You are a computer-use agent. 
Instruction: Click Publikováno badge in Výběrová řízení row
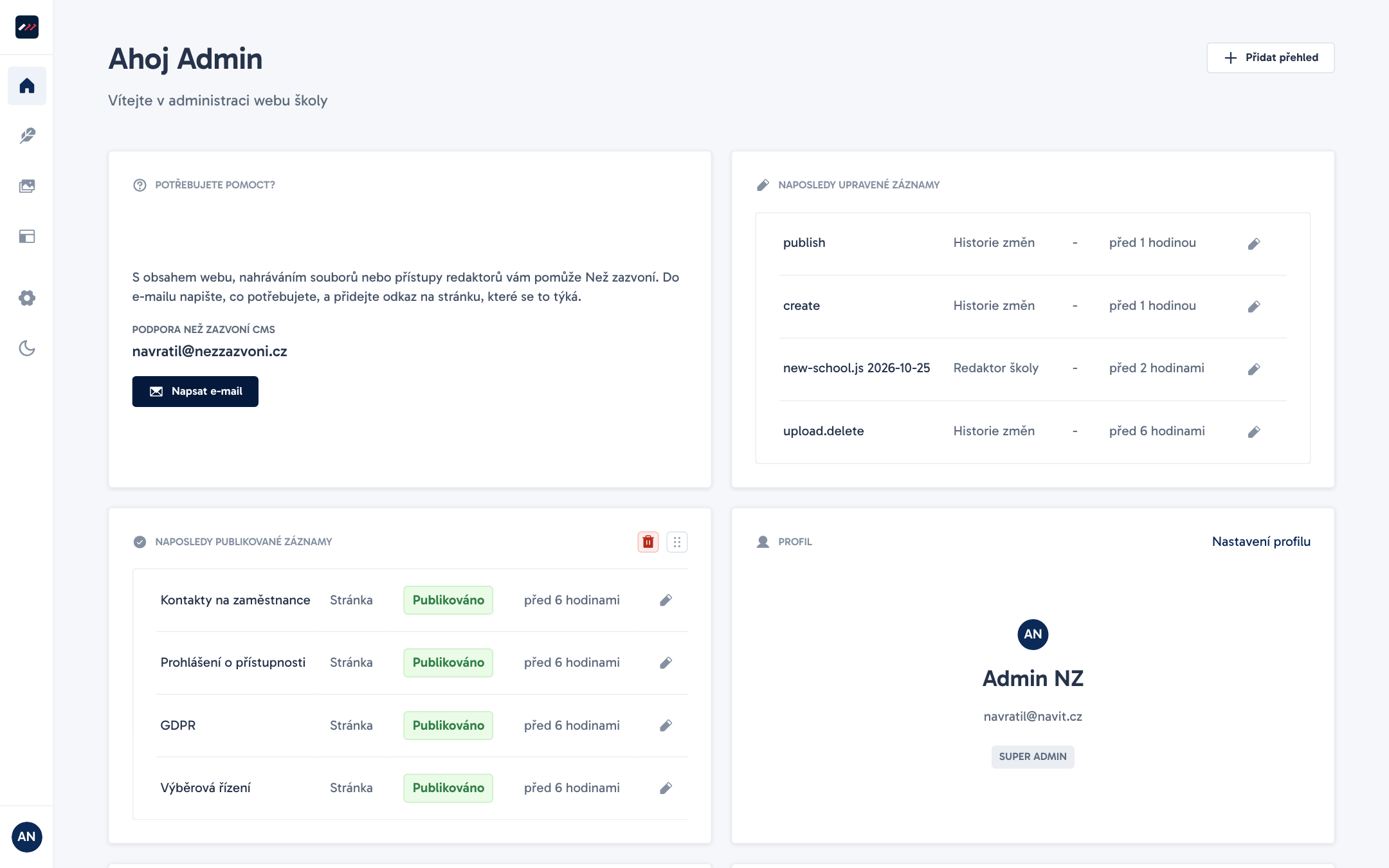448,788
